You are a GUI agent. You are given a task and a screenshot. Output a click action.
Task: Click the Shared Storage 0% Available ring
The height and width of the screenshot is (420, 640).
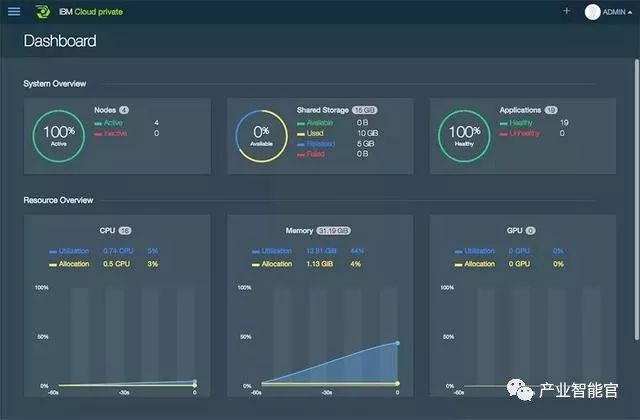pos(261,136)
